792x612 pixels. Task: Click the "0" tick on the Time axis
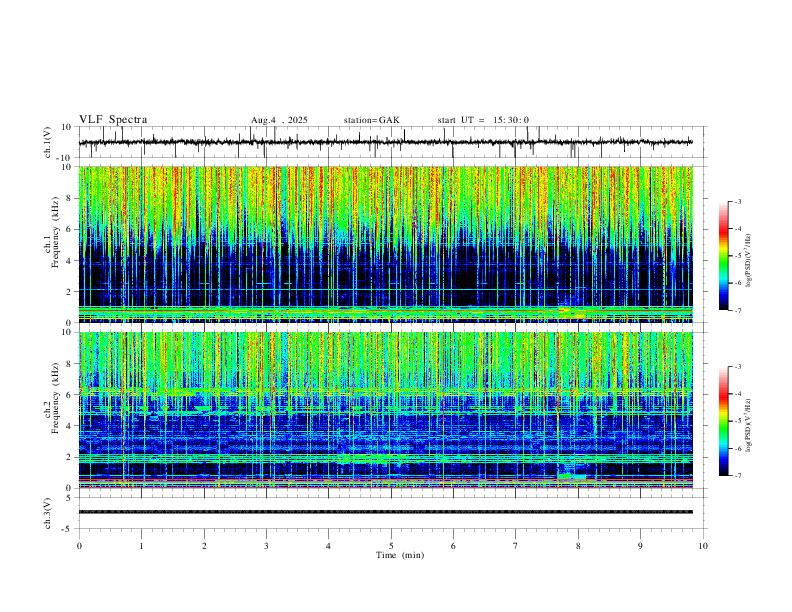pyautogui.click(x=79, y=546)
